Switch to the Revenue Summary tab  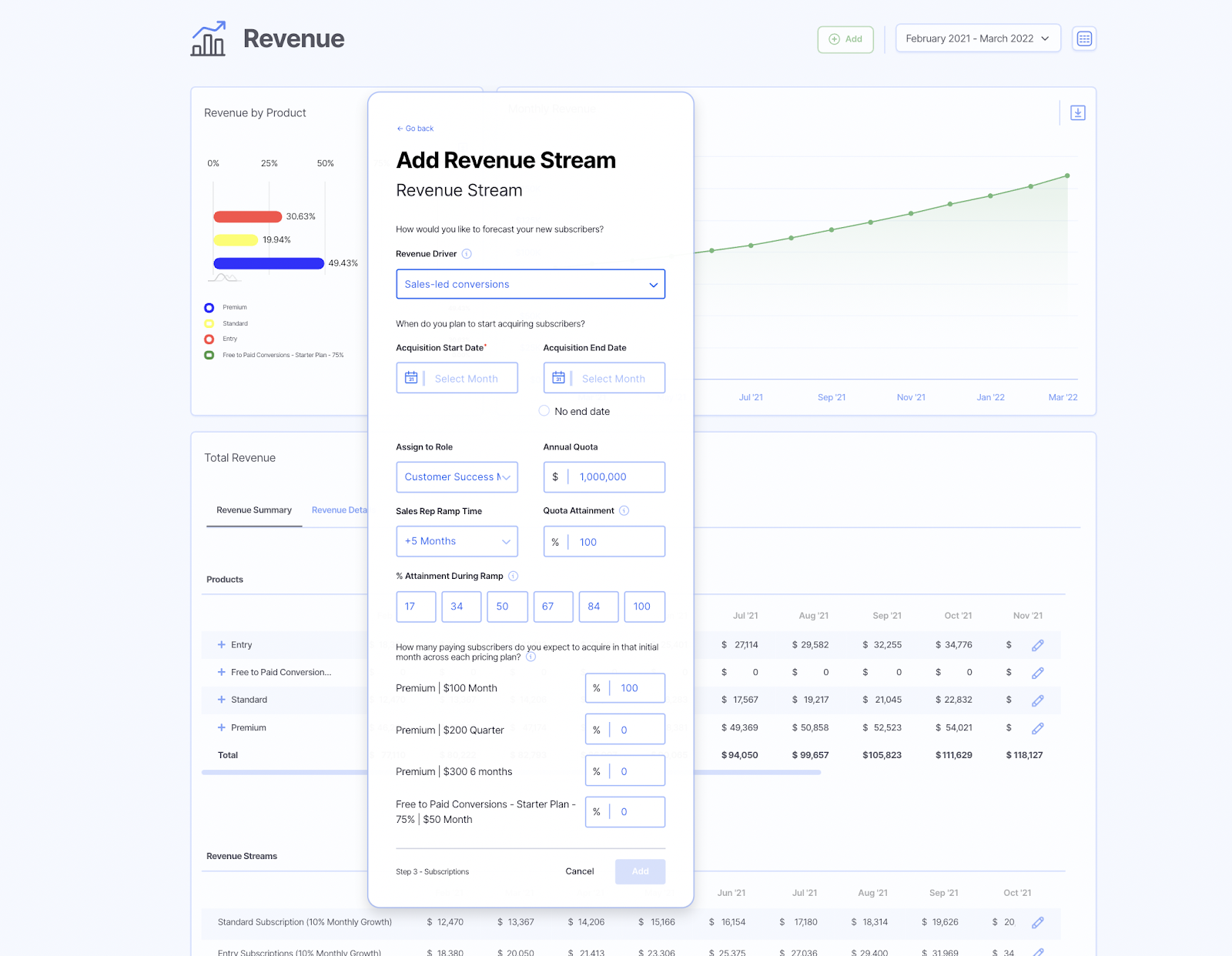click(253, 510)
